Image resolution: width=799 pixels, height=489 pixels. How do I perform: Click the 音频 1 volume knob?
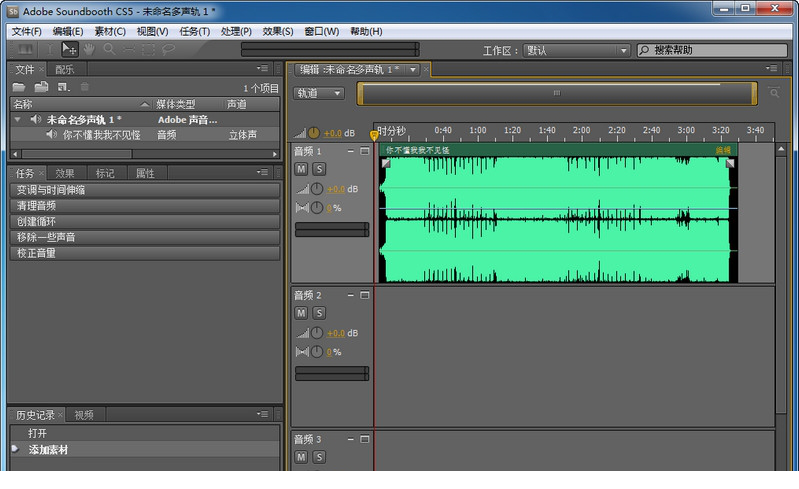coord(317,189)
